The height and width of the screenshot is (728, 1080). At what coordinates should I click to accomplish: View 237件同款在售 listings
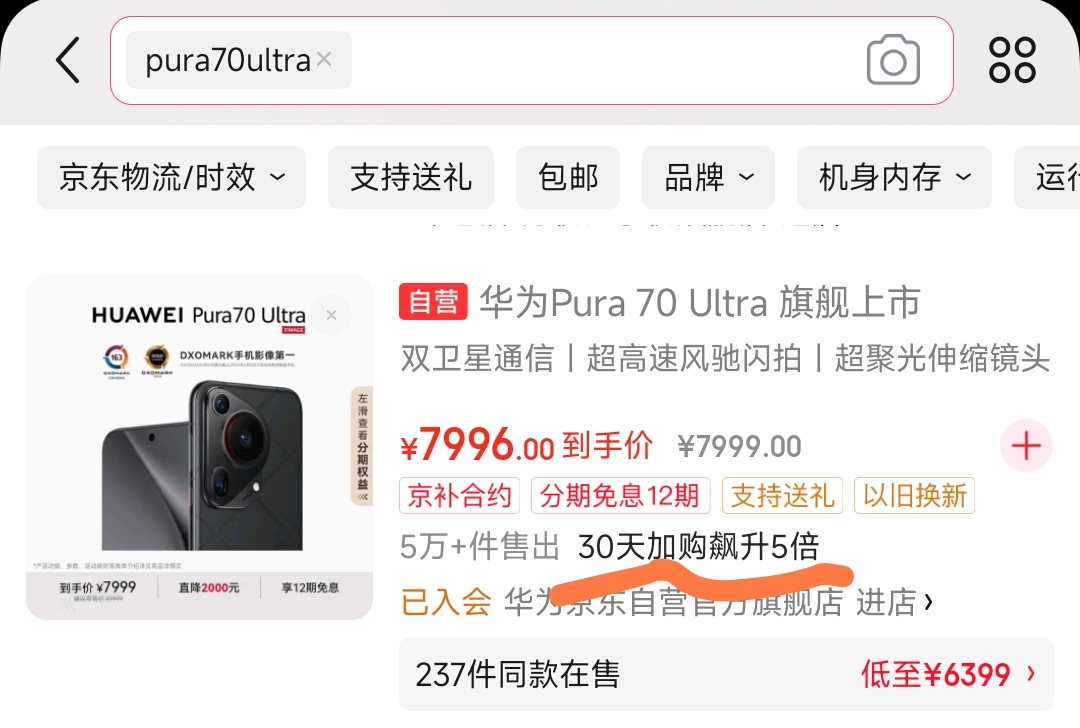click(726, 674)
